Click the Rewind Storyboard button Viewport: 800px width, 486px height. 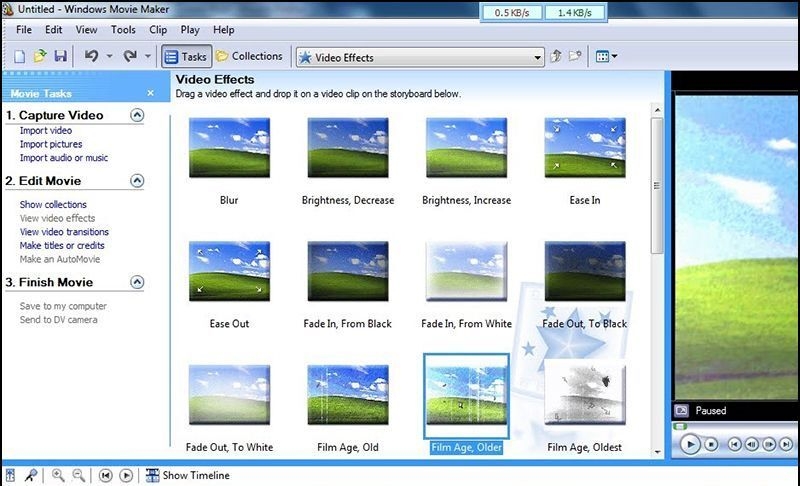click(x=106, y=476)
